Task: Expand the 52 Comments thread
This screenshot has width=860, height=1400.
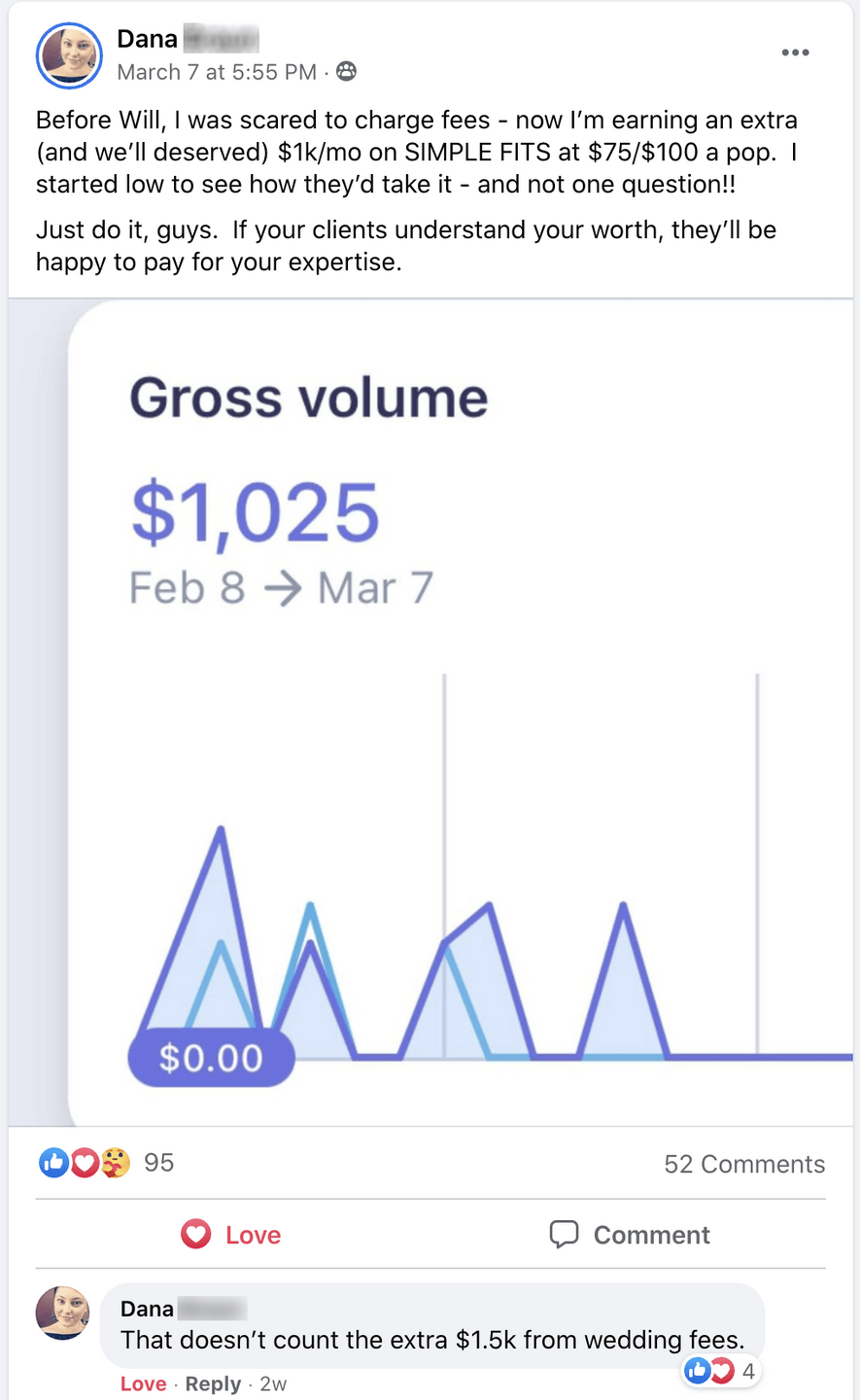Action: point(743,1164)
